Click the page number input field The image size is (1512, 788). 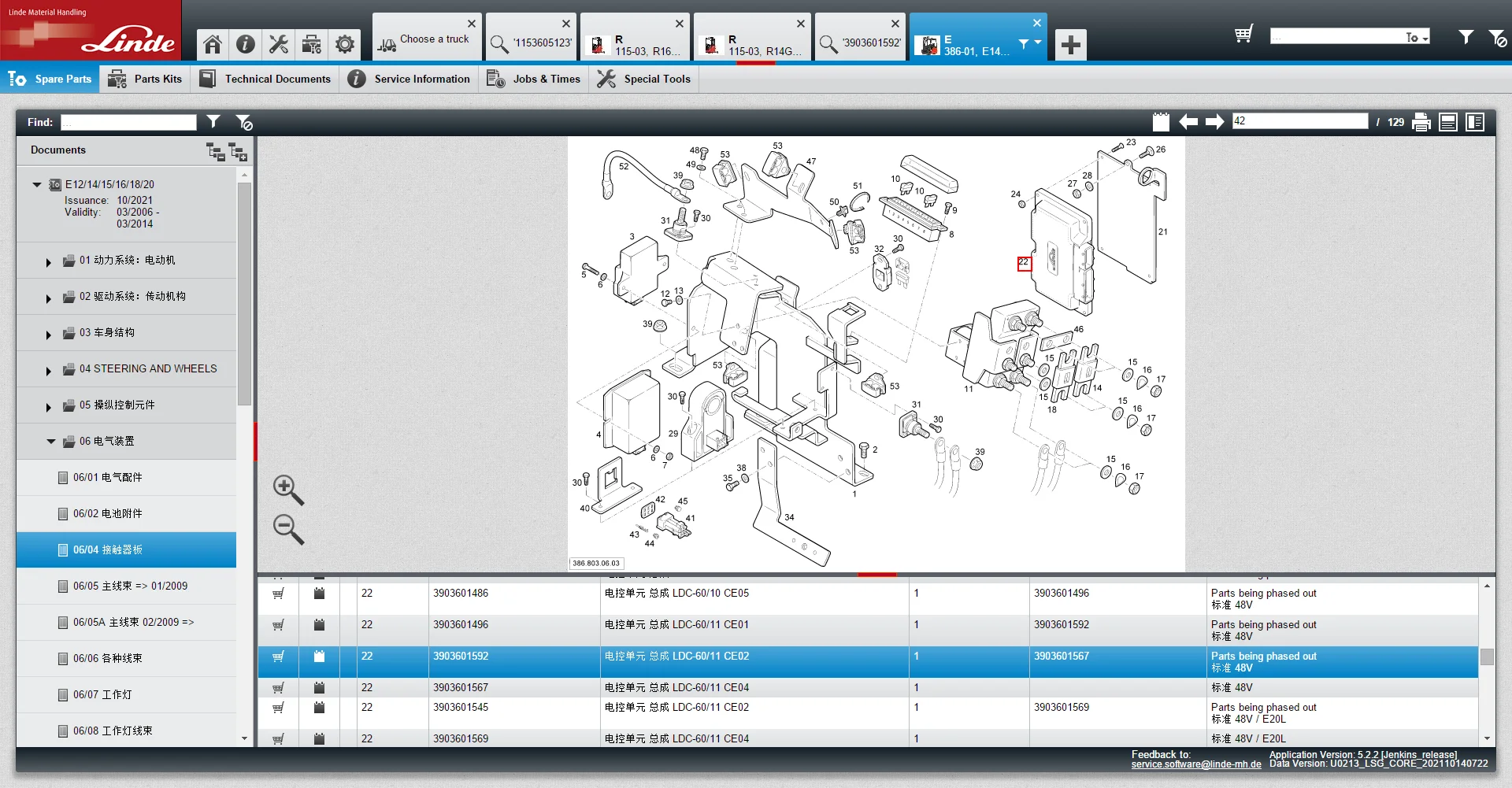click(x=1299, y=121)
